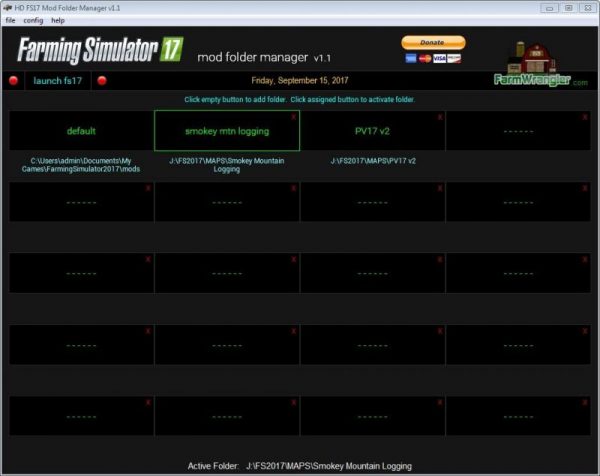Click the American Express card icon
The image size is (600, 476).
(x=411, y=58)
